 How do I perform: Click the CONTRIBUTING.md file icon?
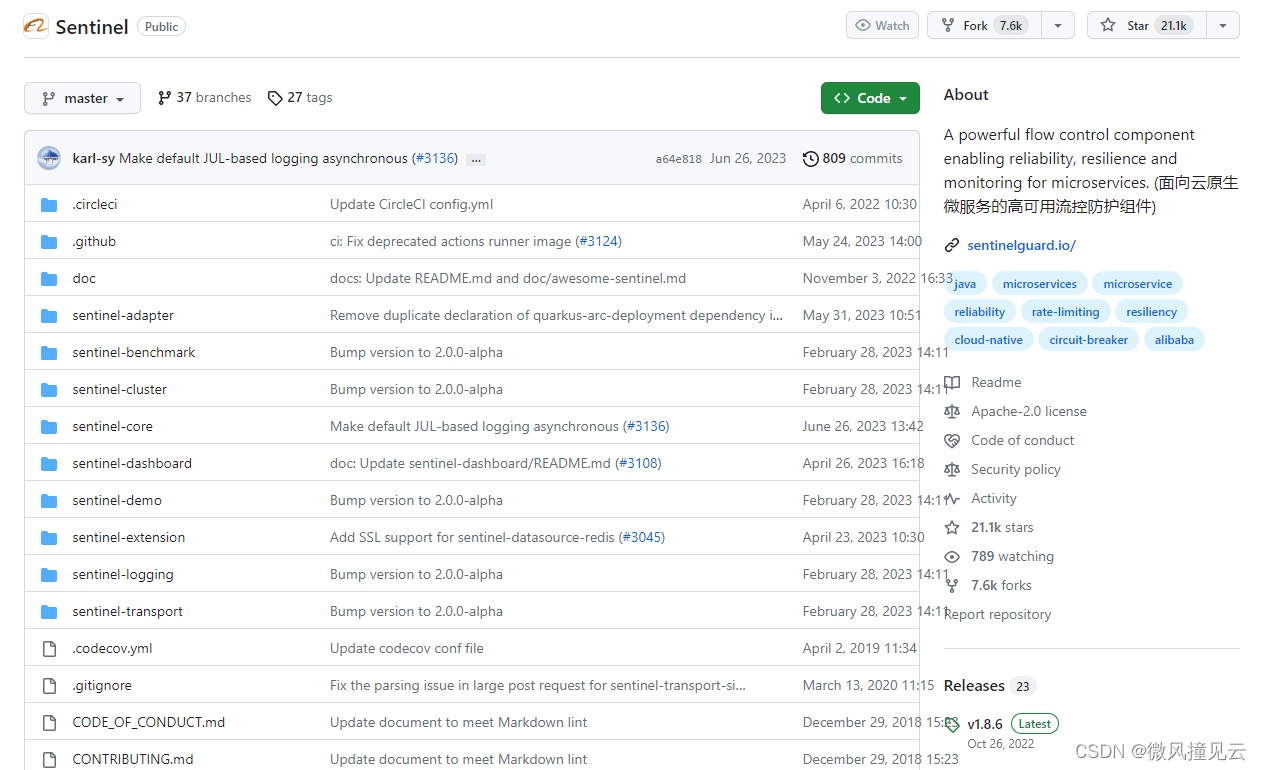[49, 759]
